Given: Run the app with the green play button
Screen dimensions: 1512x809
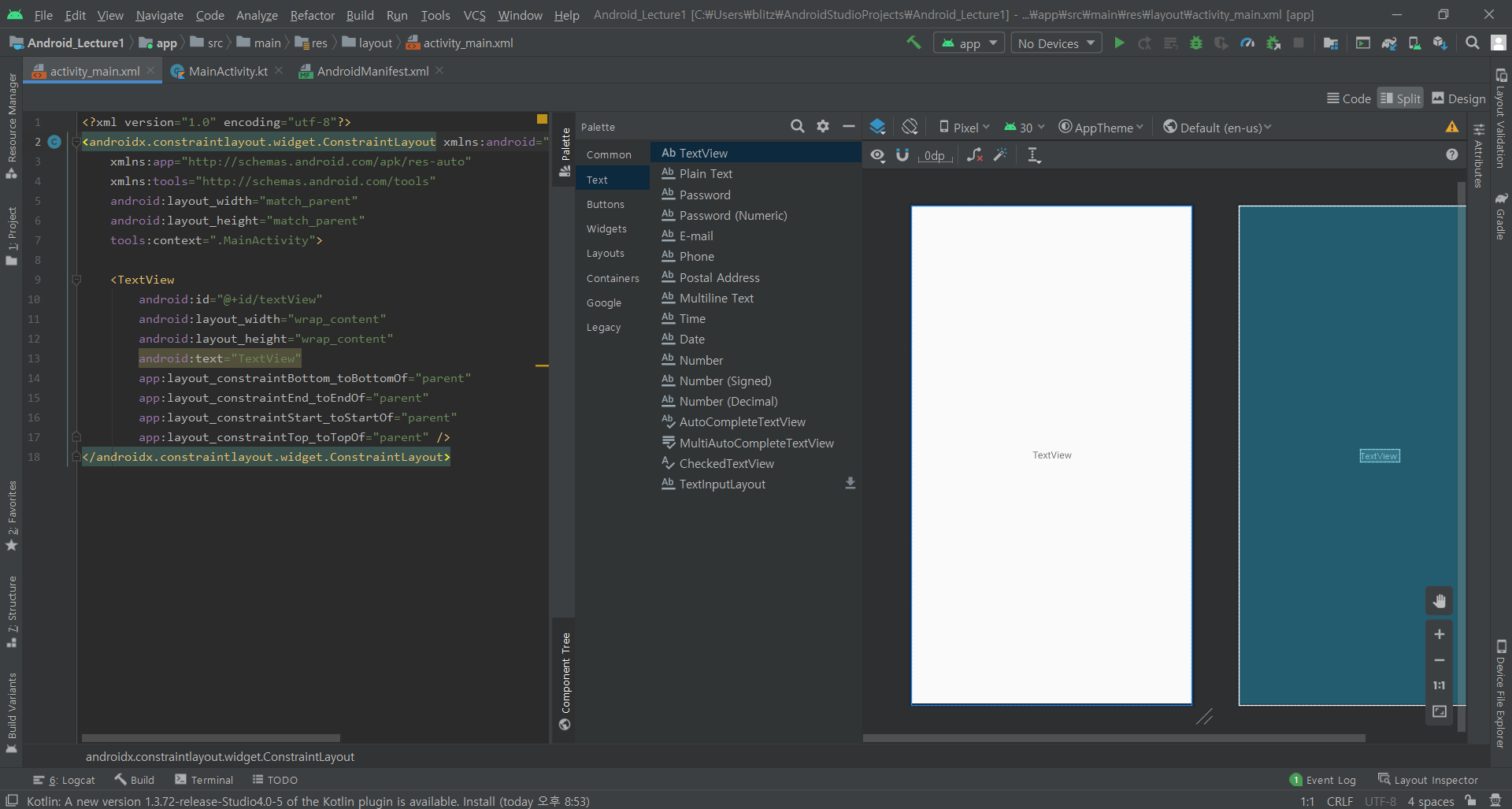Looking at the screenshot, I should (1119, 43).
